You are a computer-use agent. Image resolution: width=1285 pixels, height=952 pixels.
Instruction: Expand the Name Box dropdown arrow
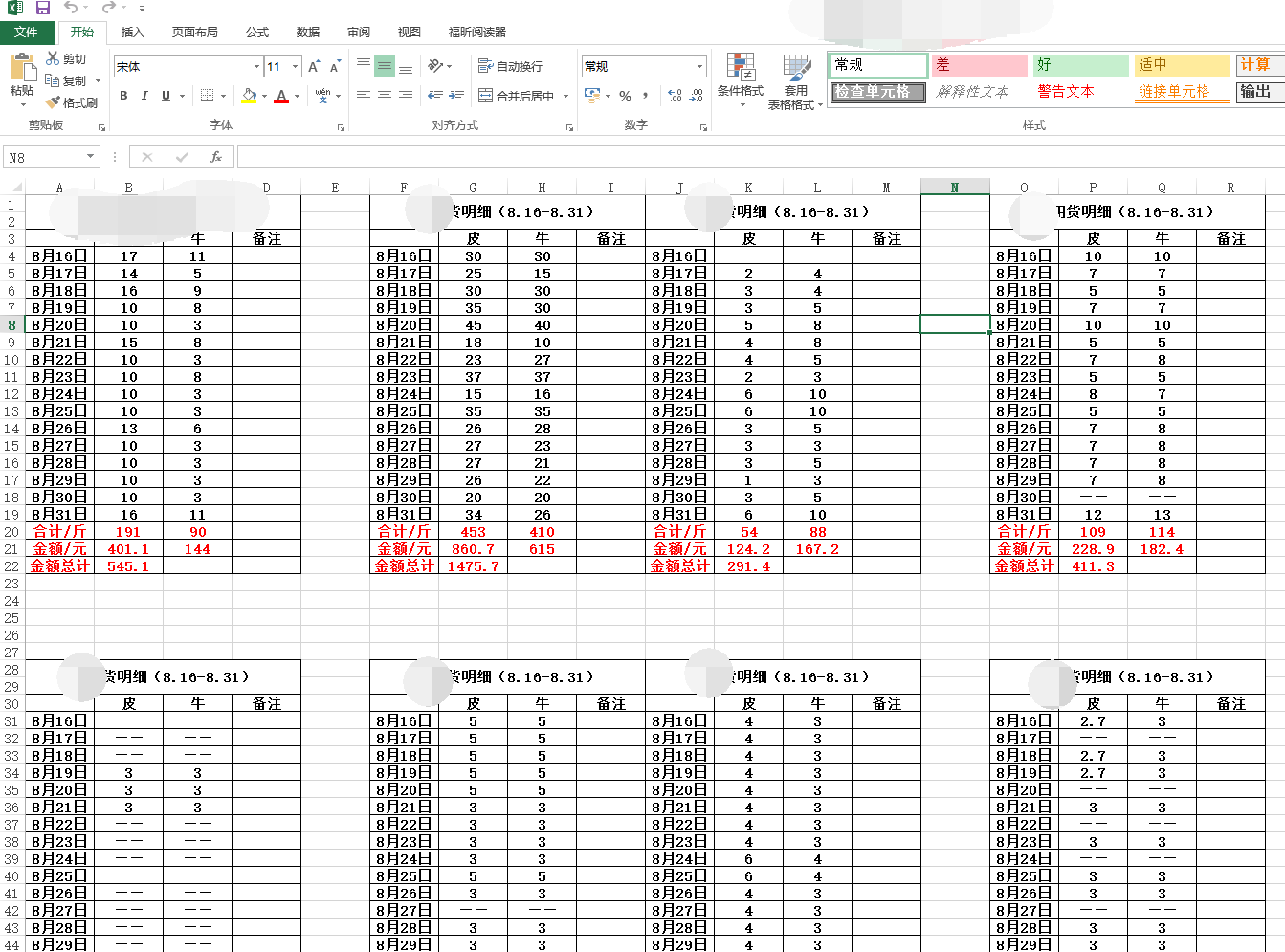point(91,157)
